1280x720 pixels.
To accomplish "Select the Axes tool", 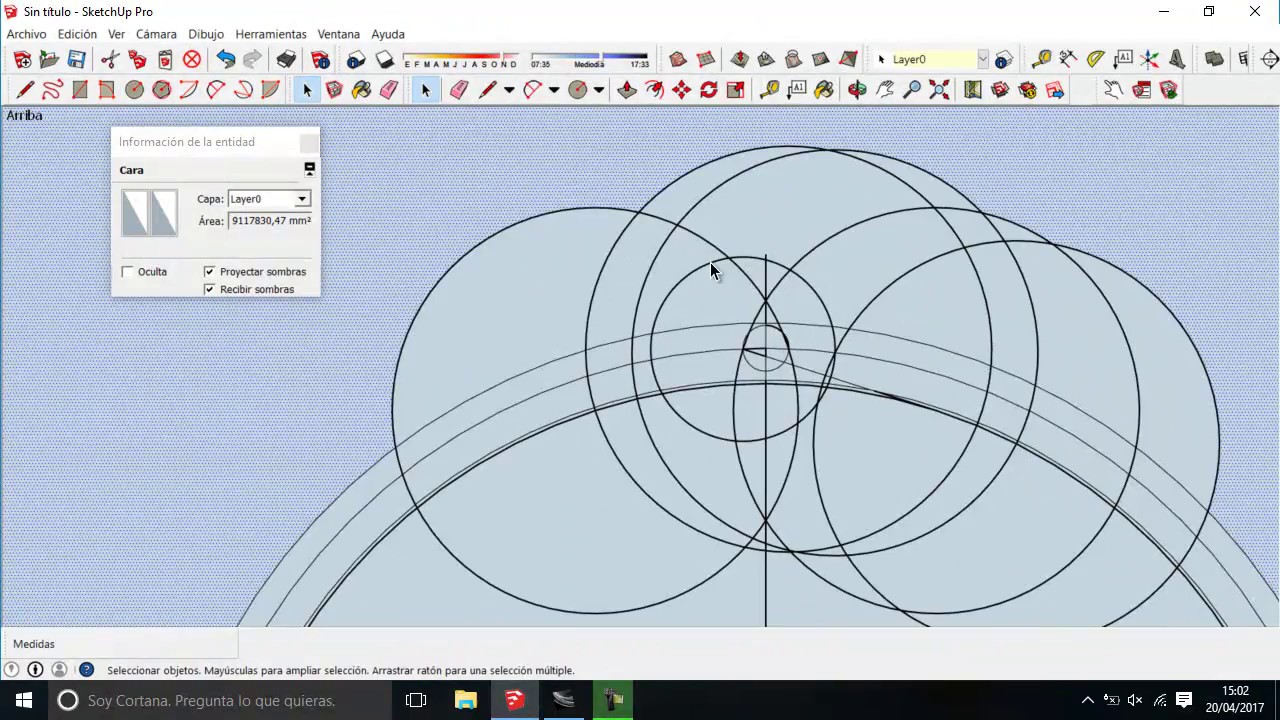I will point(1150,60).
